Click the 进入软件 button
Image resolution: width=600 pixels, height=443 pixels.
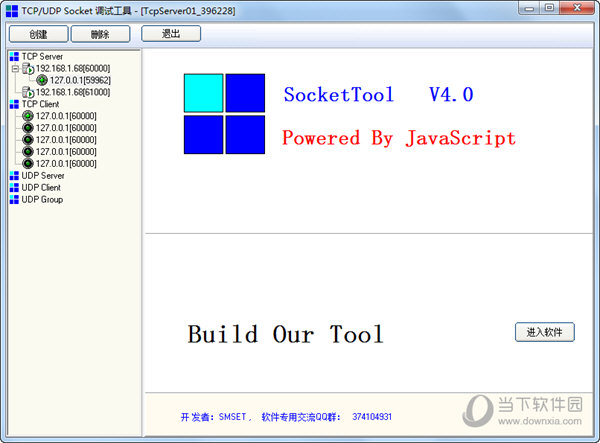[x=545, y=332]
